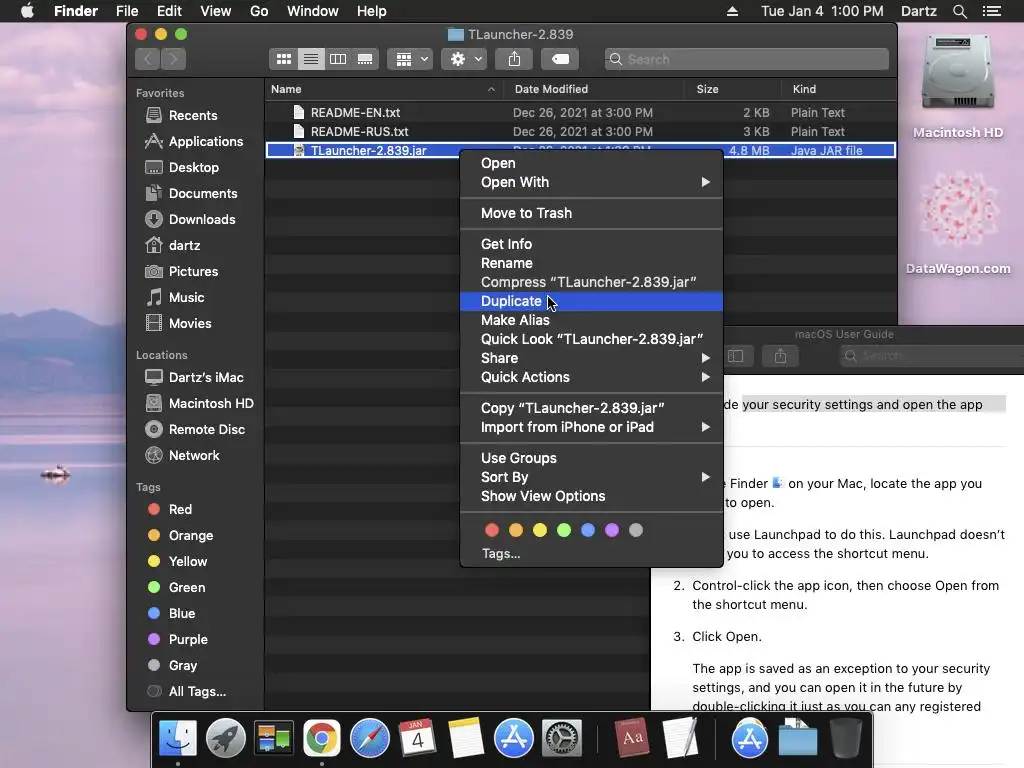Expand the Open With submenu
This screenshot has width=1024, height=768.
click(x=591, y=182)
